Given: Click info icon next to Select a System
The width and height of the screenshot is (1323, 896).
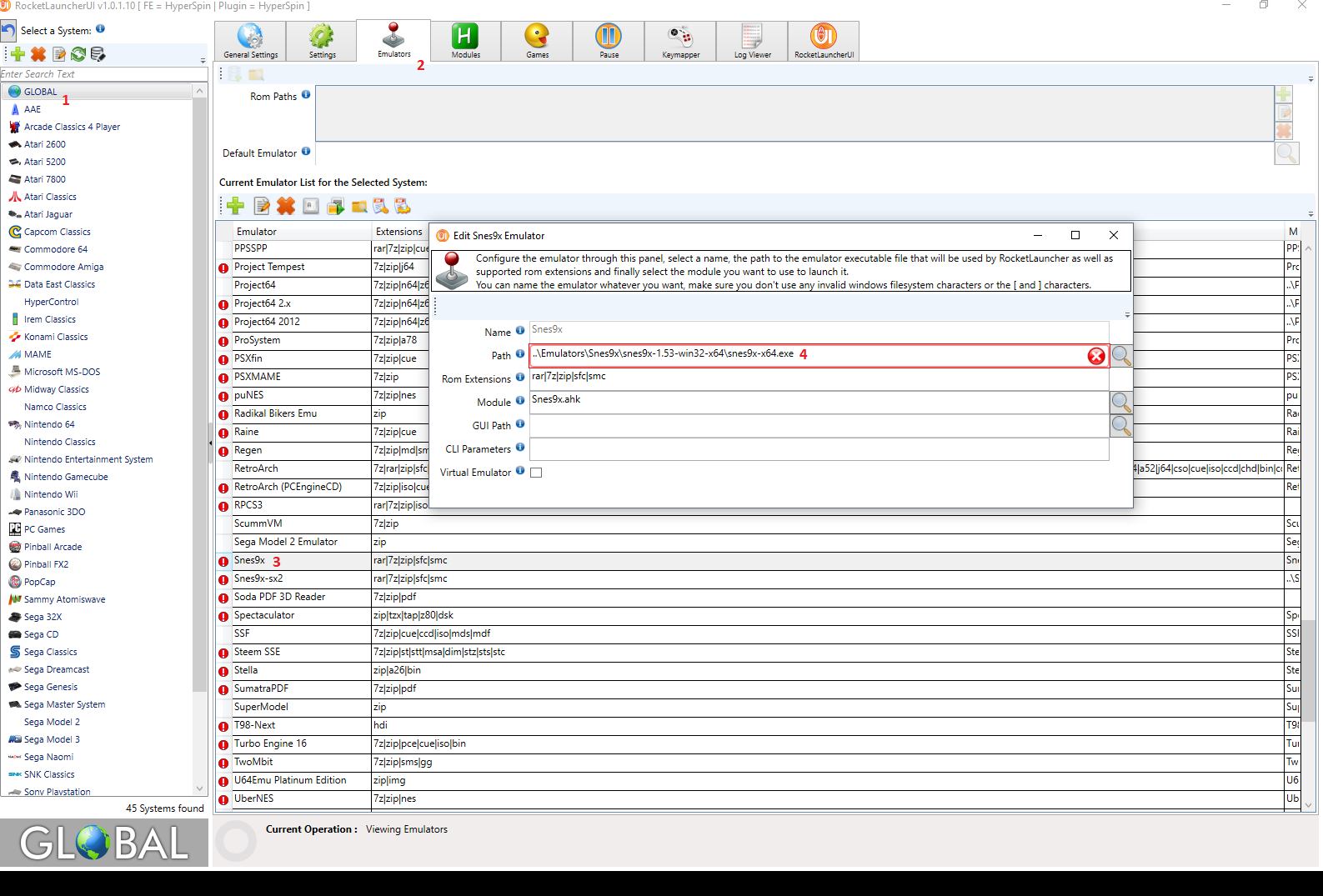Looking at the screenshot, I should (100, 28).
